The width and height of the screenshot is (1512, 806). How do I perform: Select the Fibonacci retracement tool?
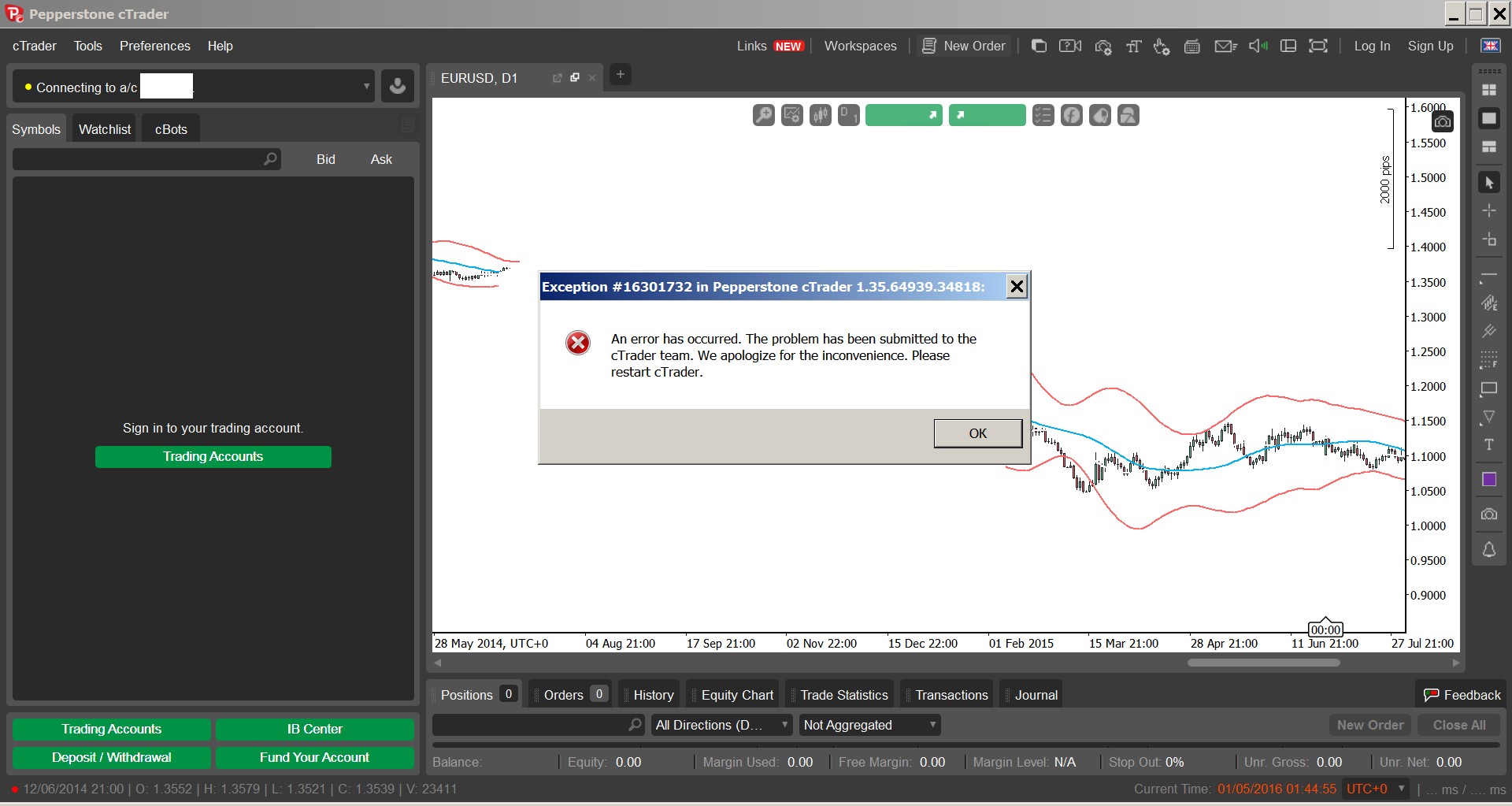1489,360
